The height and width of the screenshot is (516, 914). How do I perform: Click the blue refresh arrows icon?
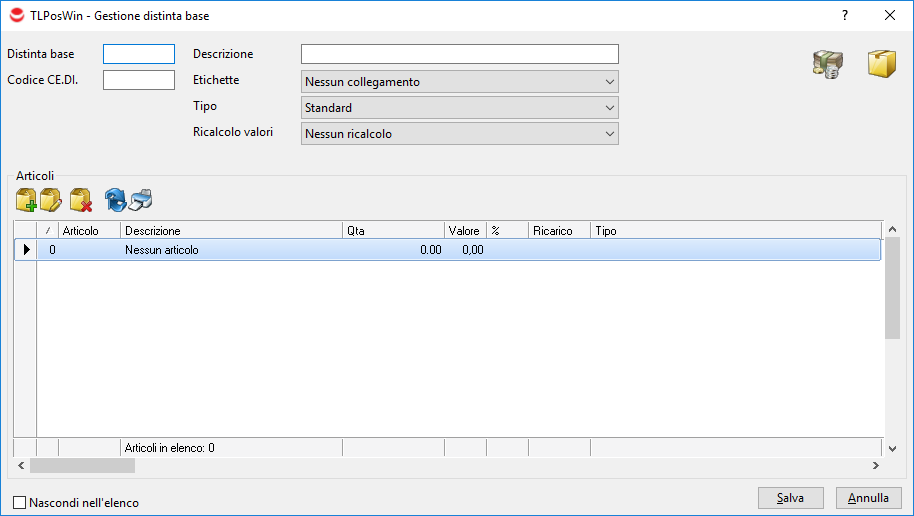point(116,199)
